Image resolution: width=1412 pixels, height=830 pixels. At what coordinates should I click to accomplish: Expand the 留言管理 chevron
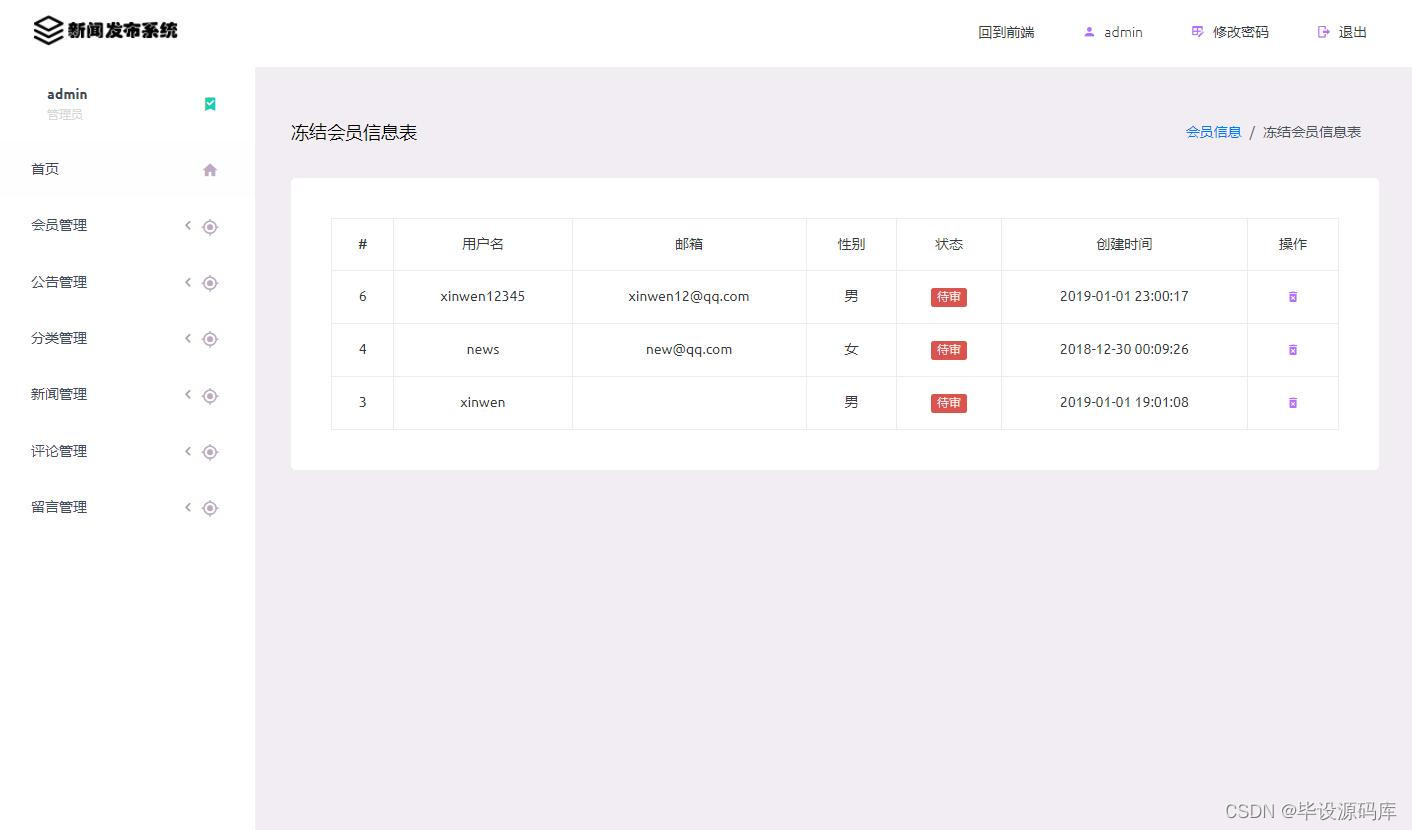tap(187, 507)
